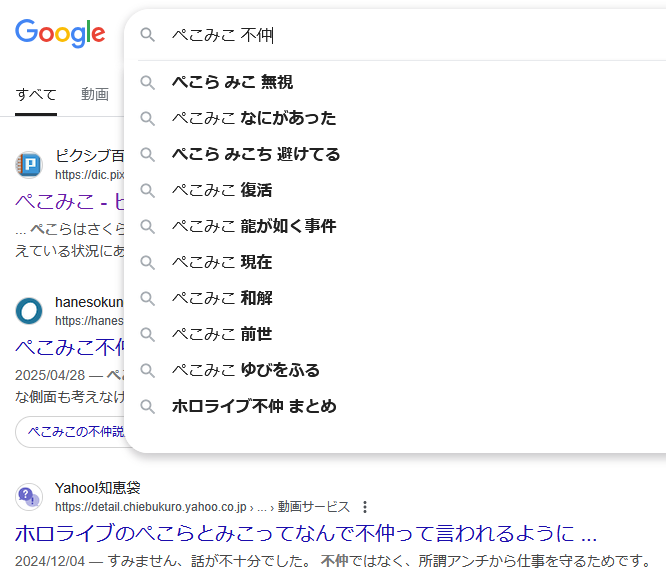Click magnifier icon beside ぺこみこ 復活 suggestion
This screenshot has width=666, height=574.
(148, 190)
